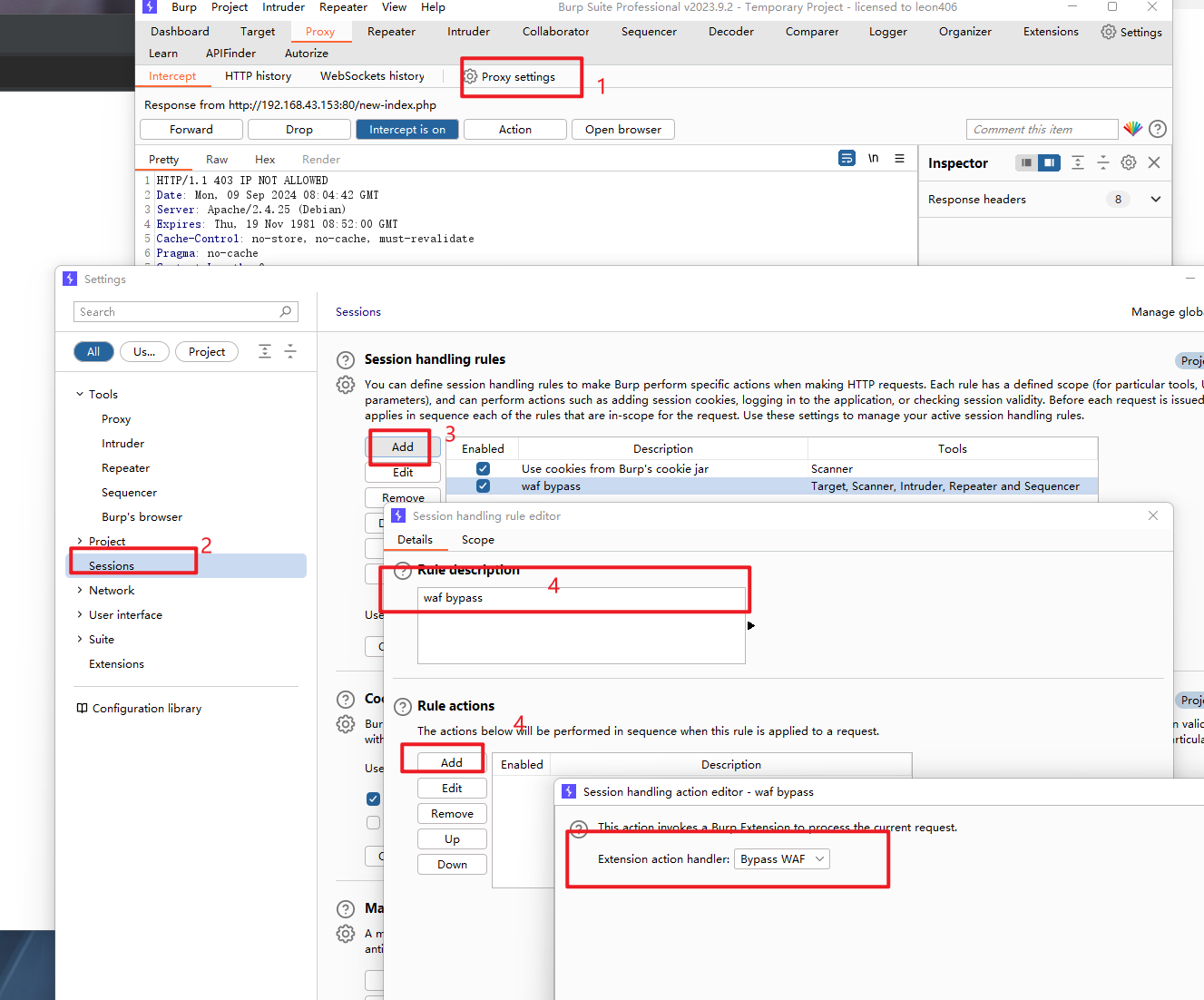Click Remove button in Rule actions
Viewport: 1204px width, 1000px height.
click(452, 813)
